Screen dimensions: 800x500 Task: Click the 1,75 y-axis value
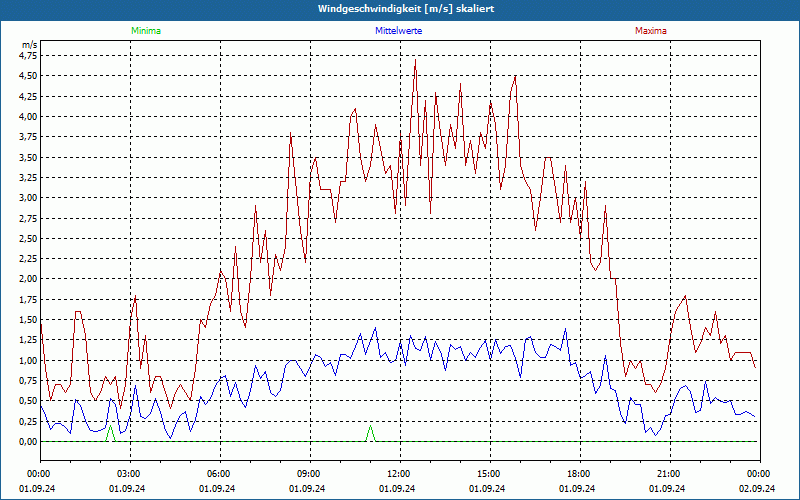point(28,299)
